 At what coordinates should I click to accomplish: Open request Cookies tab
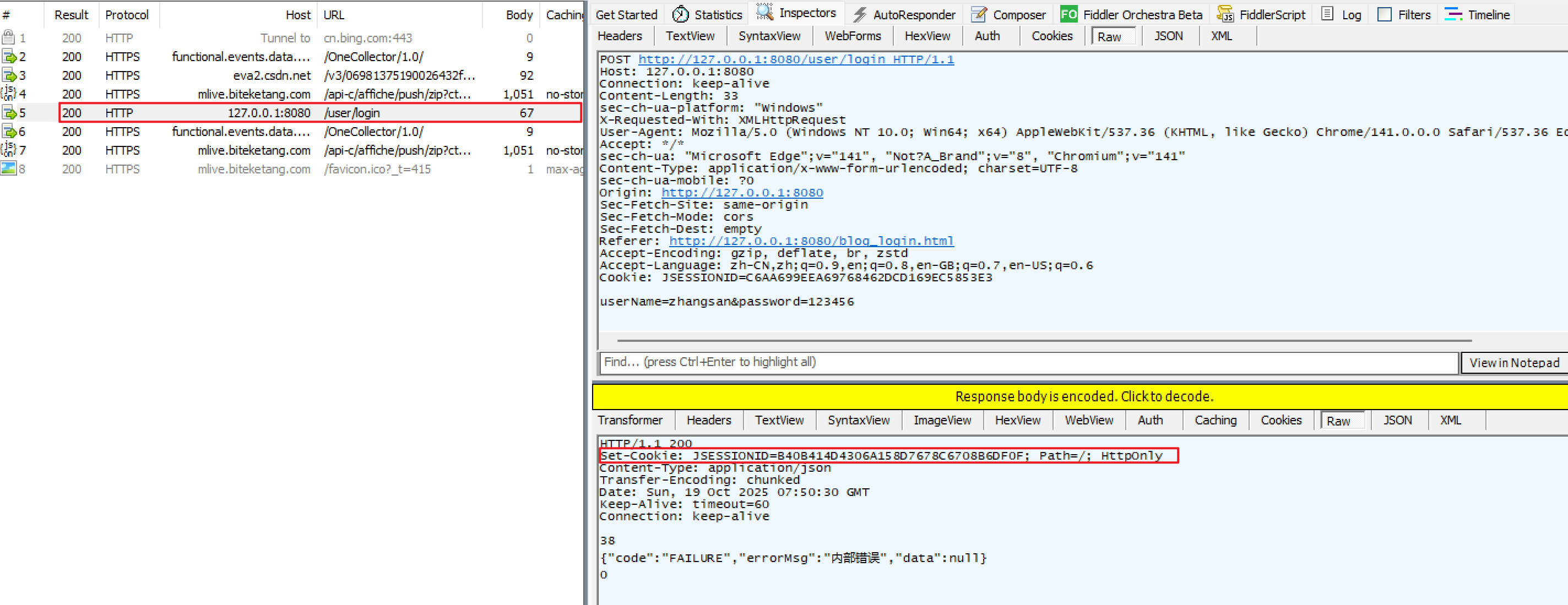(1051, 36)
